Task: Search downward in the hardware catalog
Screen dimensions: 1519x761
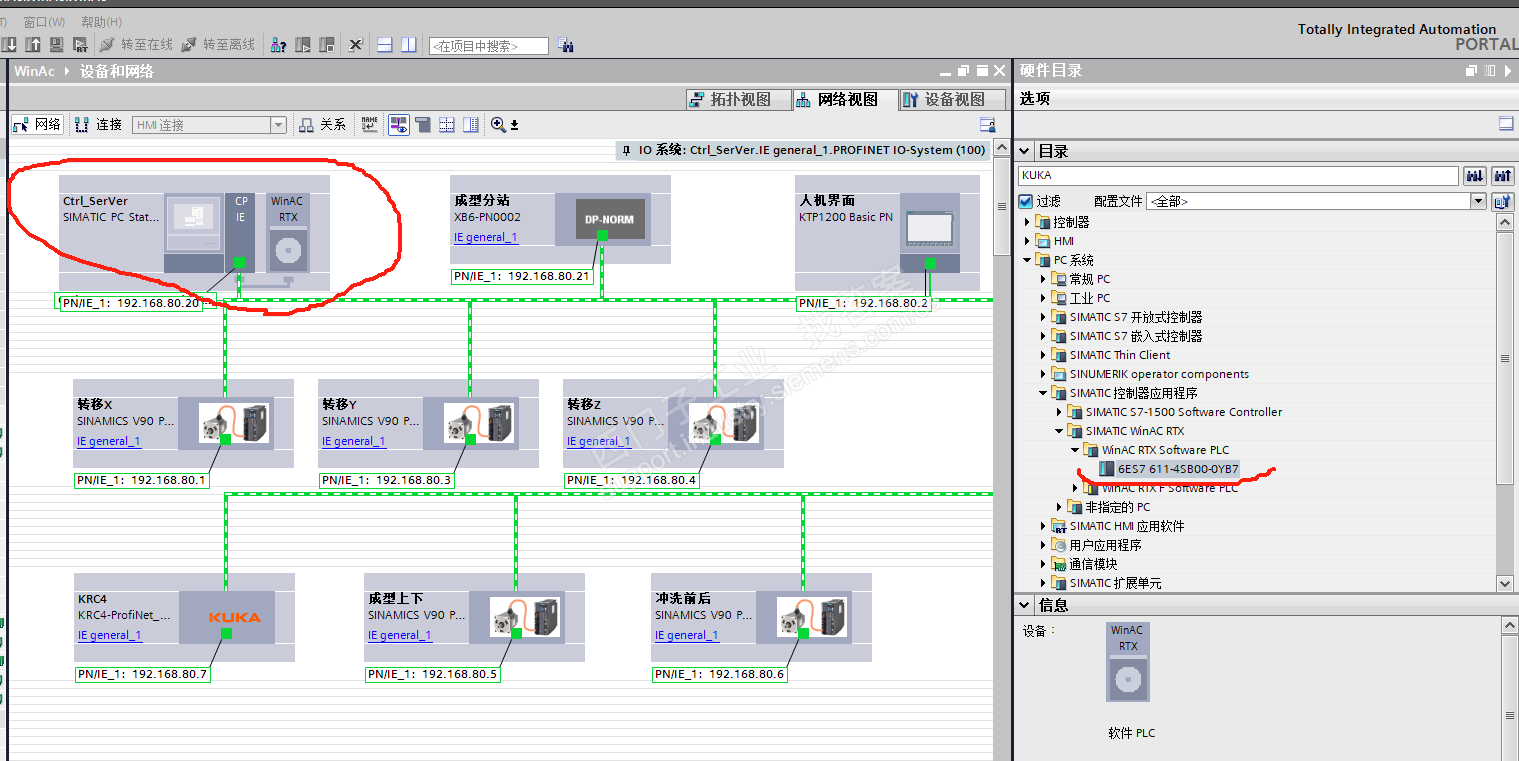Action: (x=1475, y=176)
